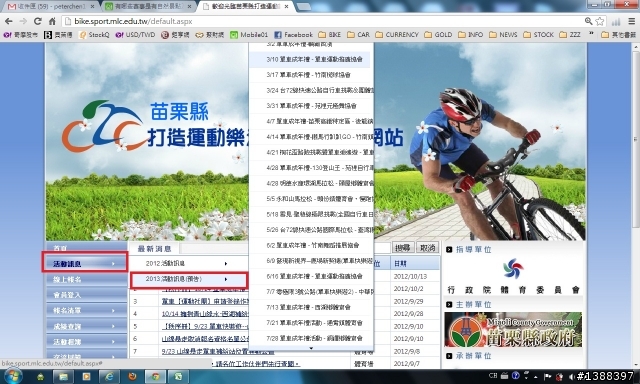Close the active bike website tab

tap(287, 7)
